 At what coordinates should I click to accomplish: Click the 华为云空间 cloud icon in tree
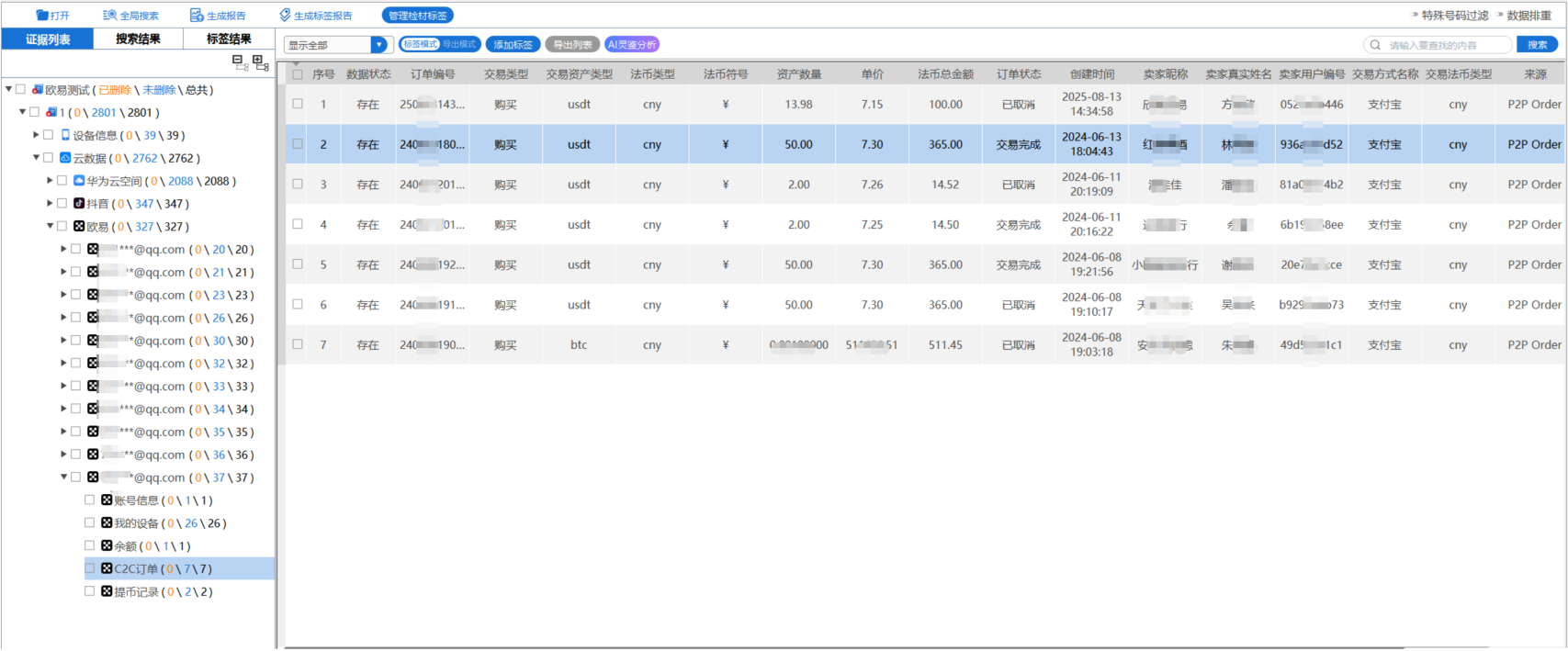tap(79, 181)
